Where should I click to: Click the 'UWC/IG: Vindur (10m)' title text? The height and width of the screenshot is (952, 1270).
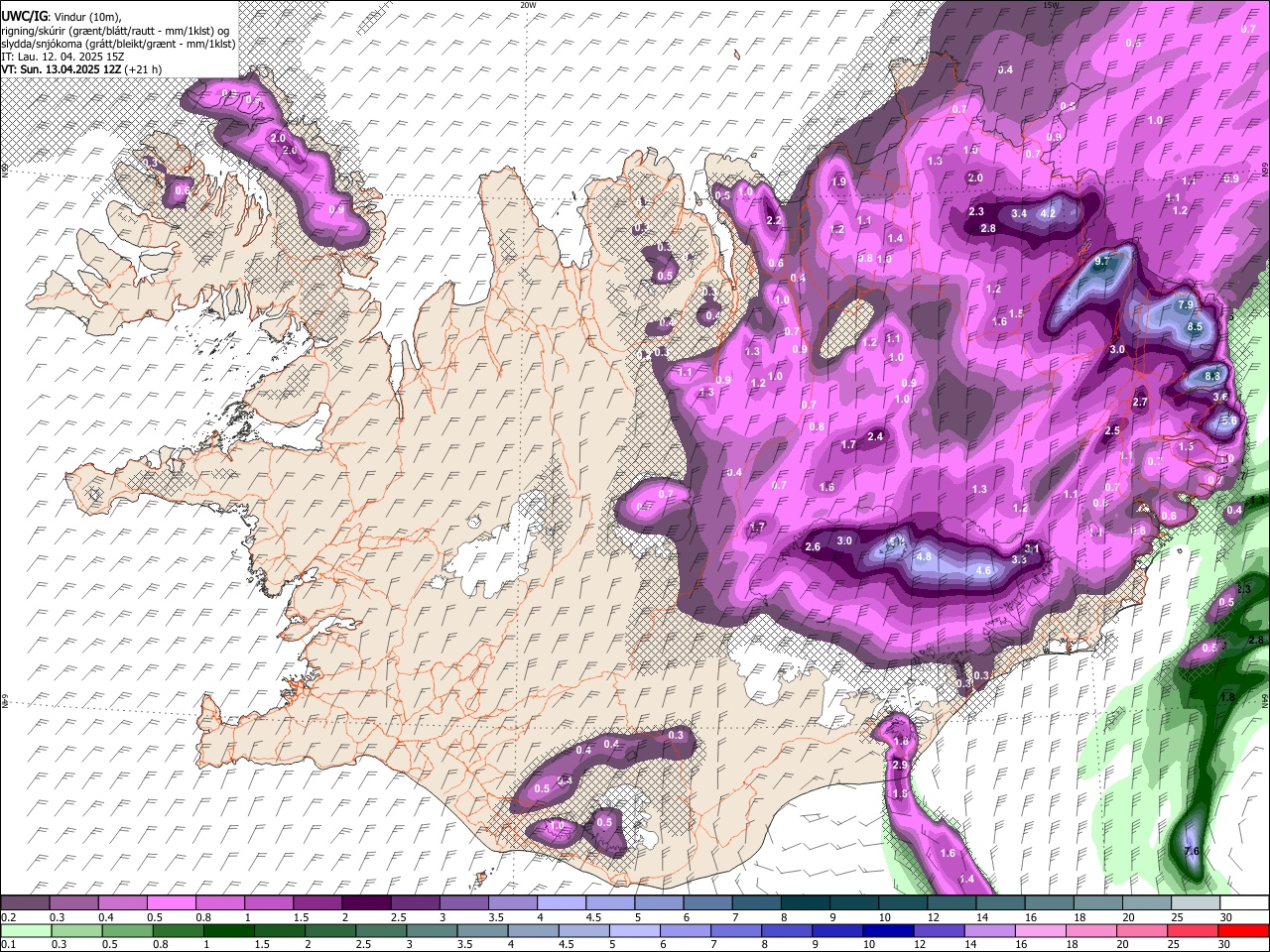point(61,17)
